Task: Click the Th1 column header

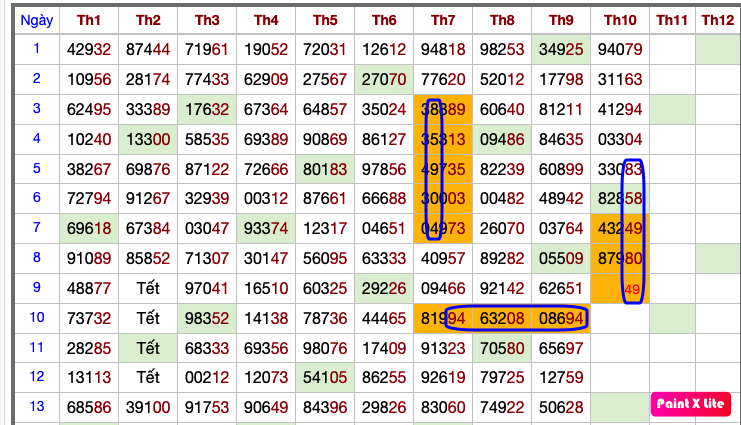Action: [x=89, y=20]
